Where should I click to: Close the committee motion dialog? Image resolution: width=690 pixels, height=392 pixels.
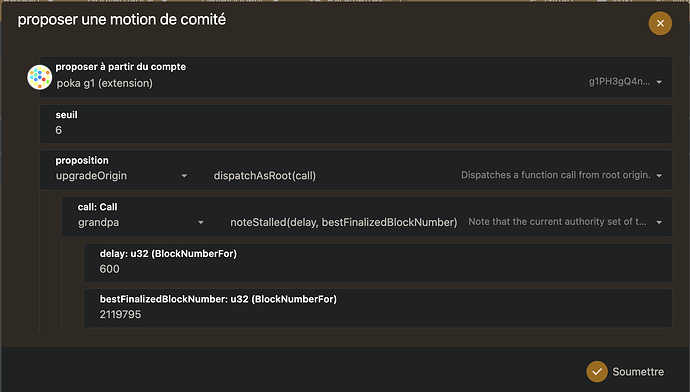[660, 23]
